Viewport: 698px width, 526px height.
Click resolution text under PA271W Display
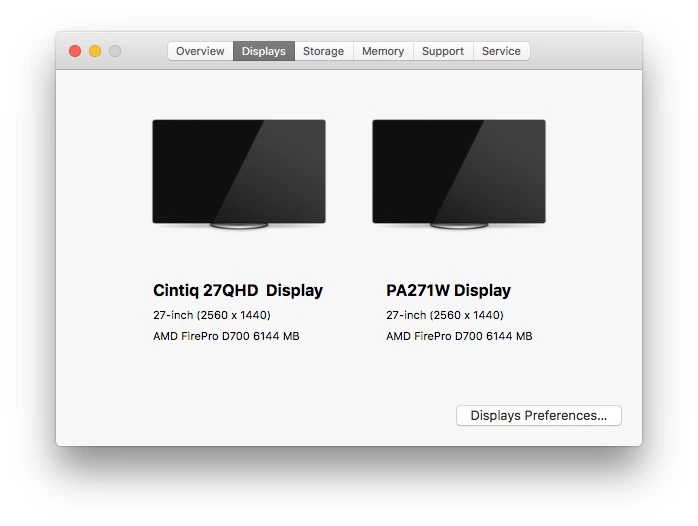pos(445,315)
